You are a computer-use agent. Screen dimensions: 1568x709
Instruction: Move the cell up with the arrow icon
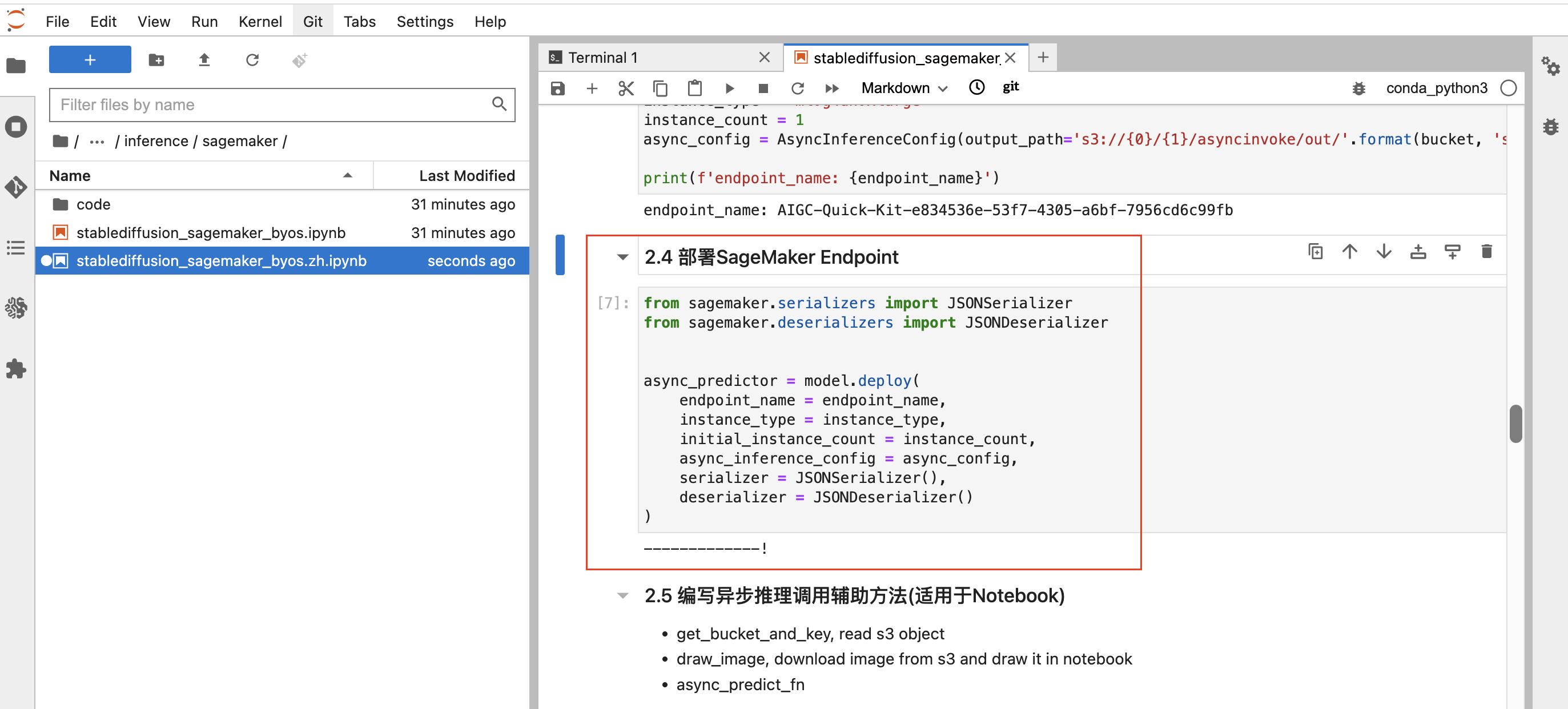(1349, 251)
